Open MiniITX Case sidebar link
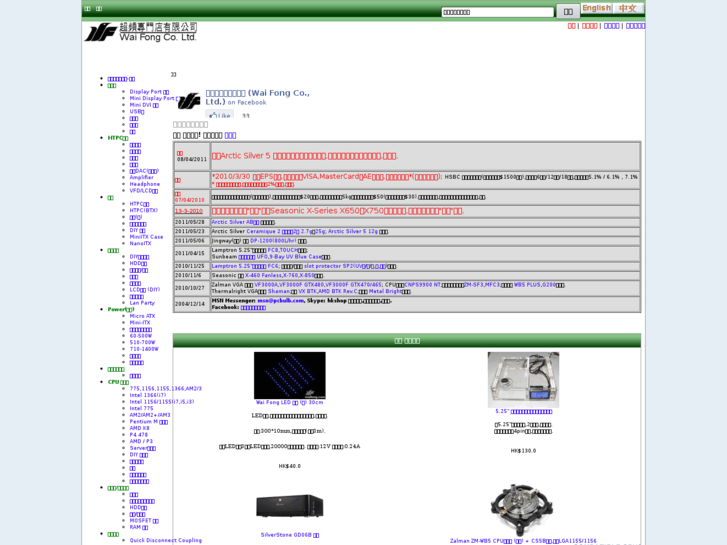727x545 pixels. [x=146, y=237]
